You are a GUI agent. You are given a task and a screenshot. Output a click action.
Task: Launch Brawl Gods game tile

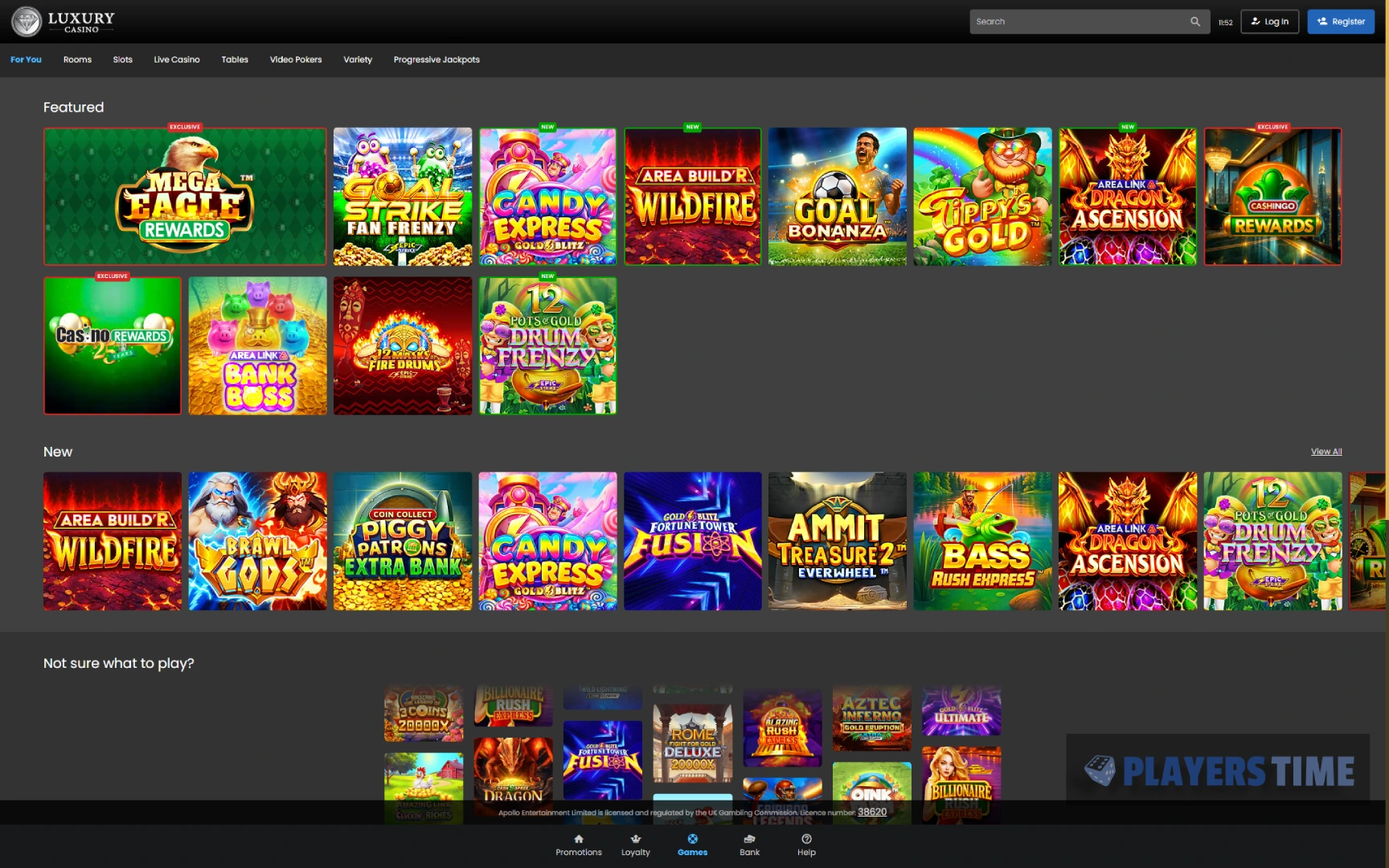tap(258, 541)
